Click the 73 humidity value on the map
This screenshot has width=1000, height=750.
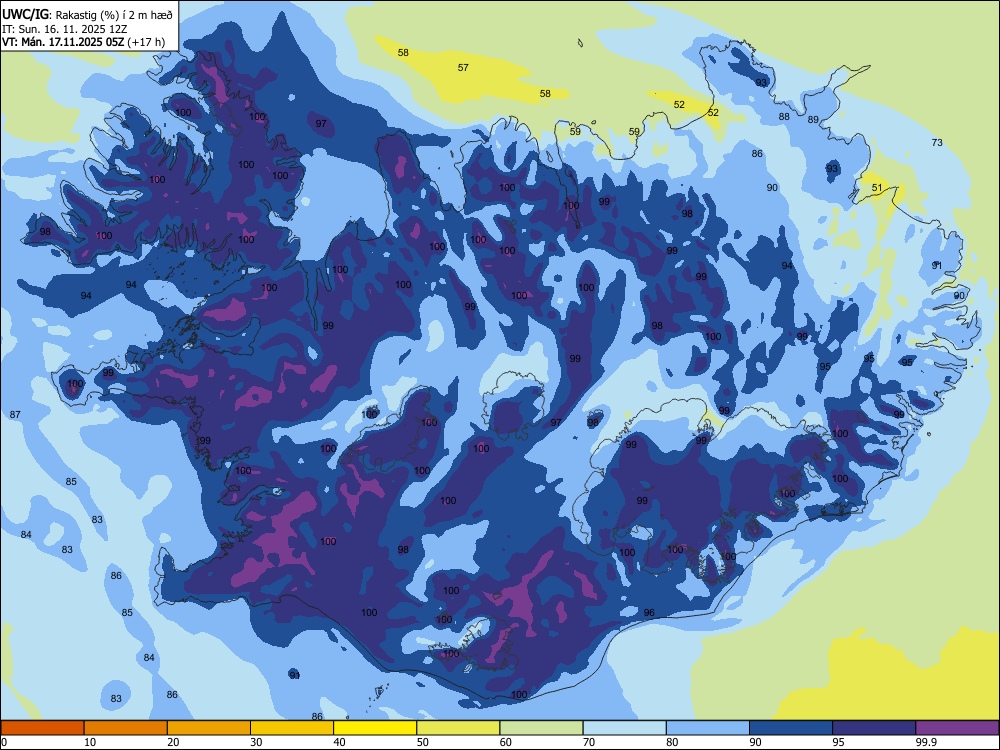click(x=937, y=142)
